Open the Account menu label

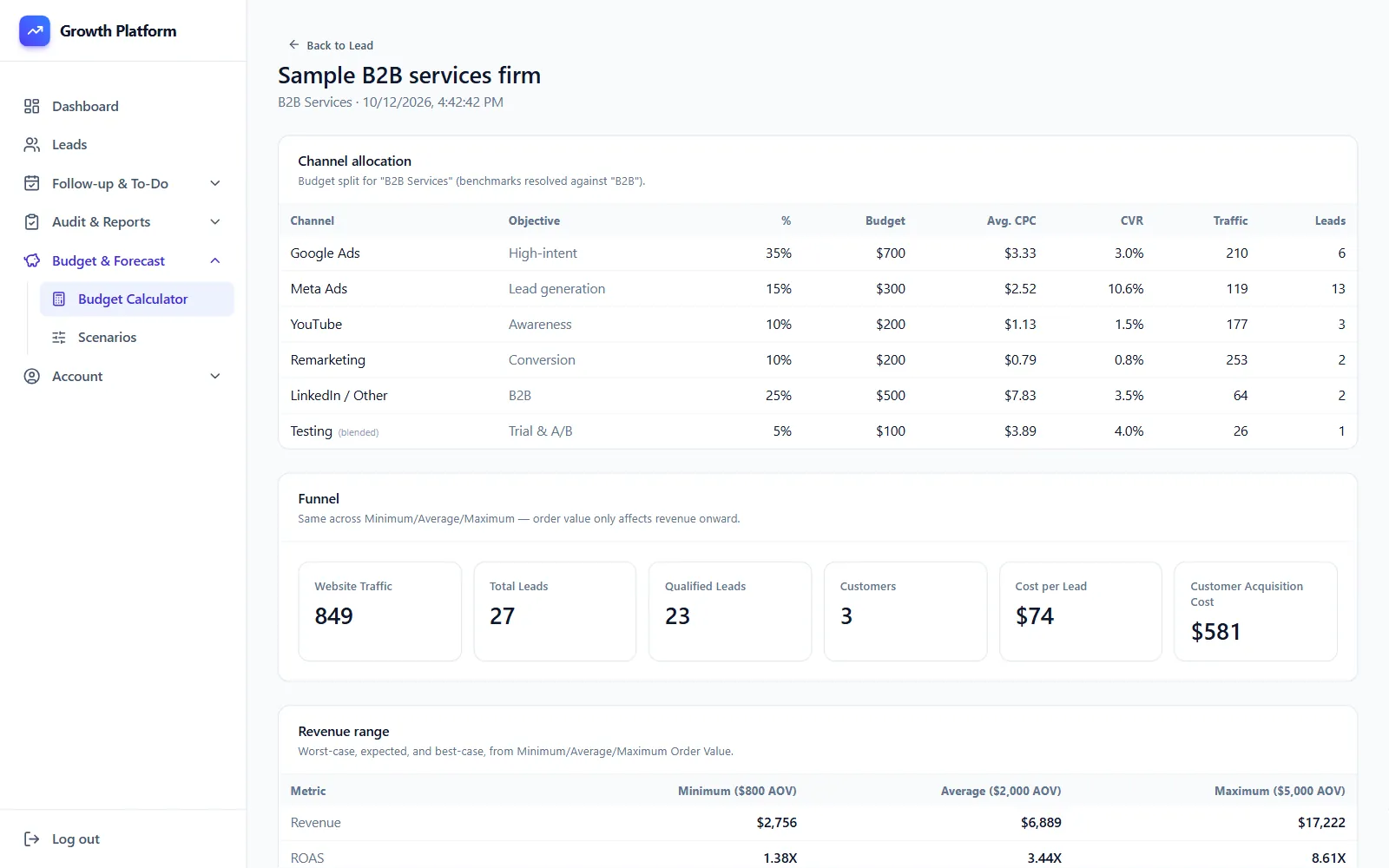point(77,376)
